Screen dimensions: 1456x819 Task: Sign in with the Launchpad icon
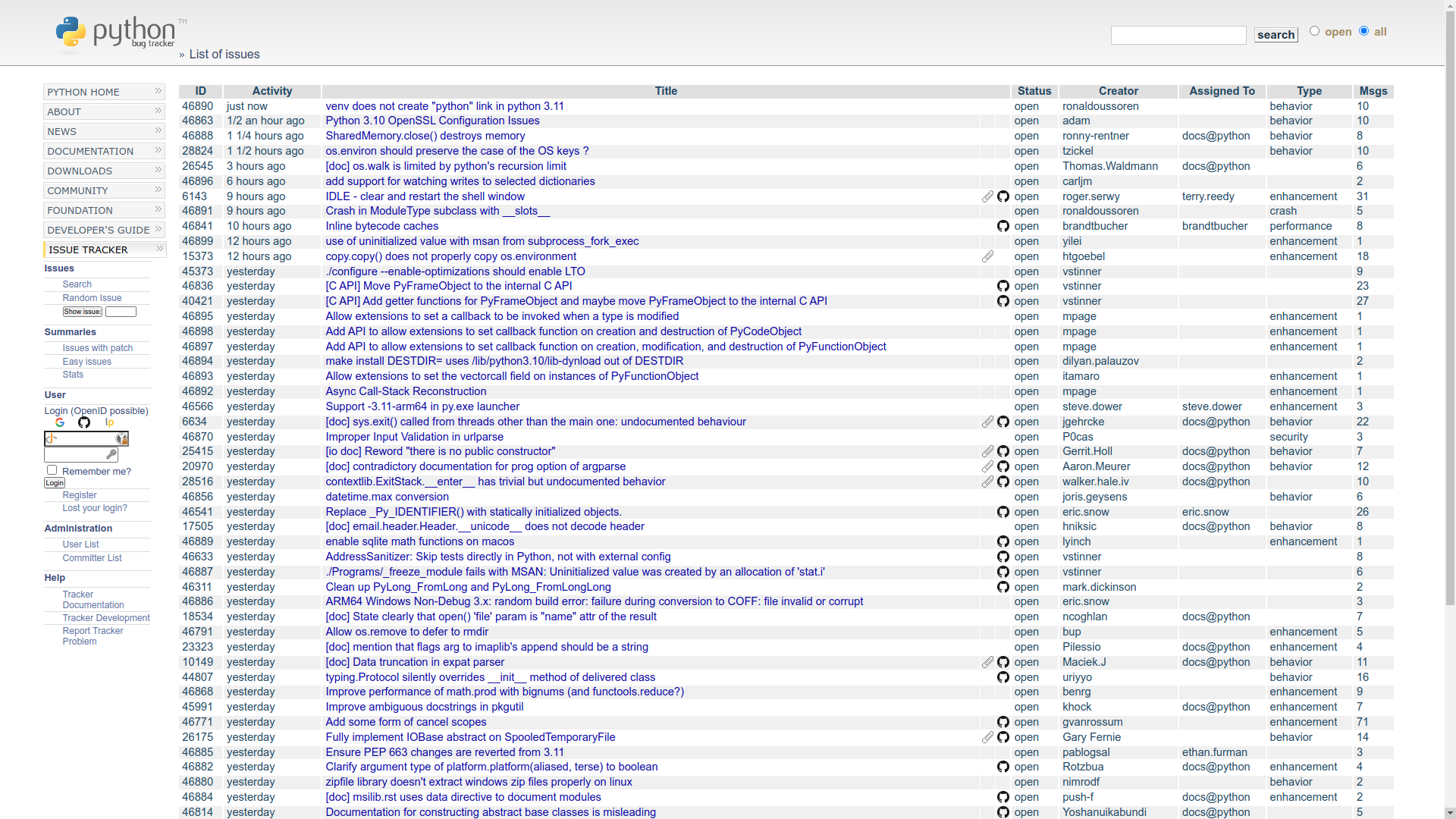109,422
